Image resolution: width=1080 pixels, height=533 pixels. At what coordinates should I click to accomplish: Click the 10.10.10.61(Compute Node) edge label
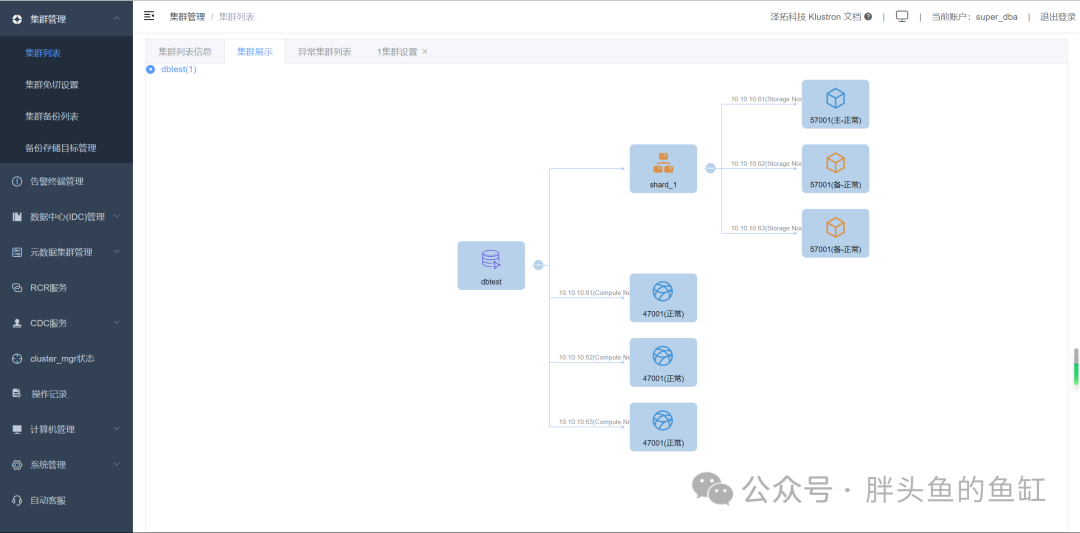point(594,293)
